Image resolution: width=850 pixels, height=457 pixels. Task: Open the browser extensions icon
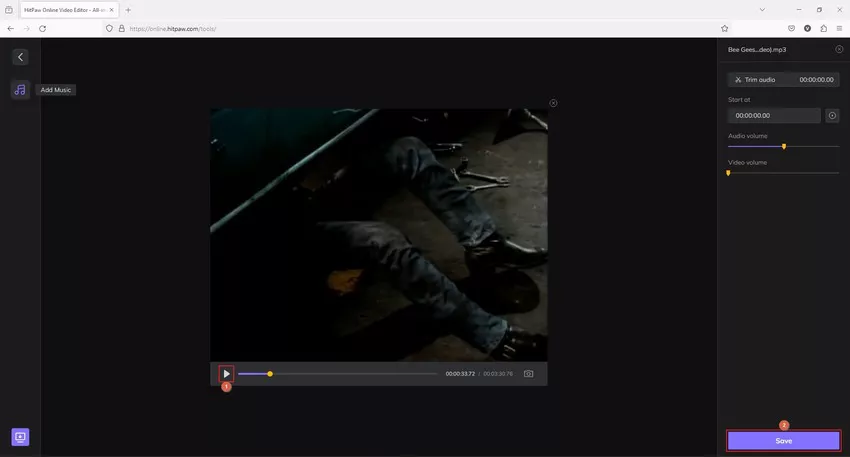coord(823,29)
